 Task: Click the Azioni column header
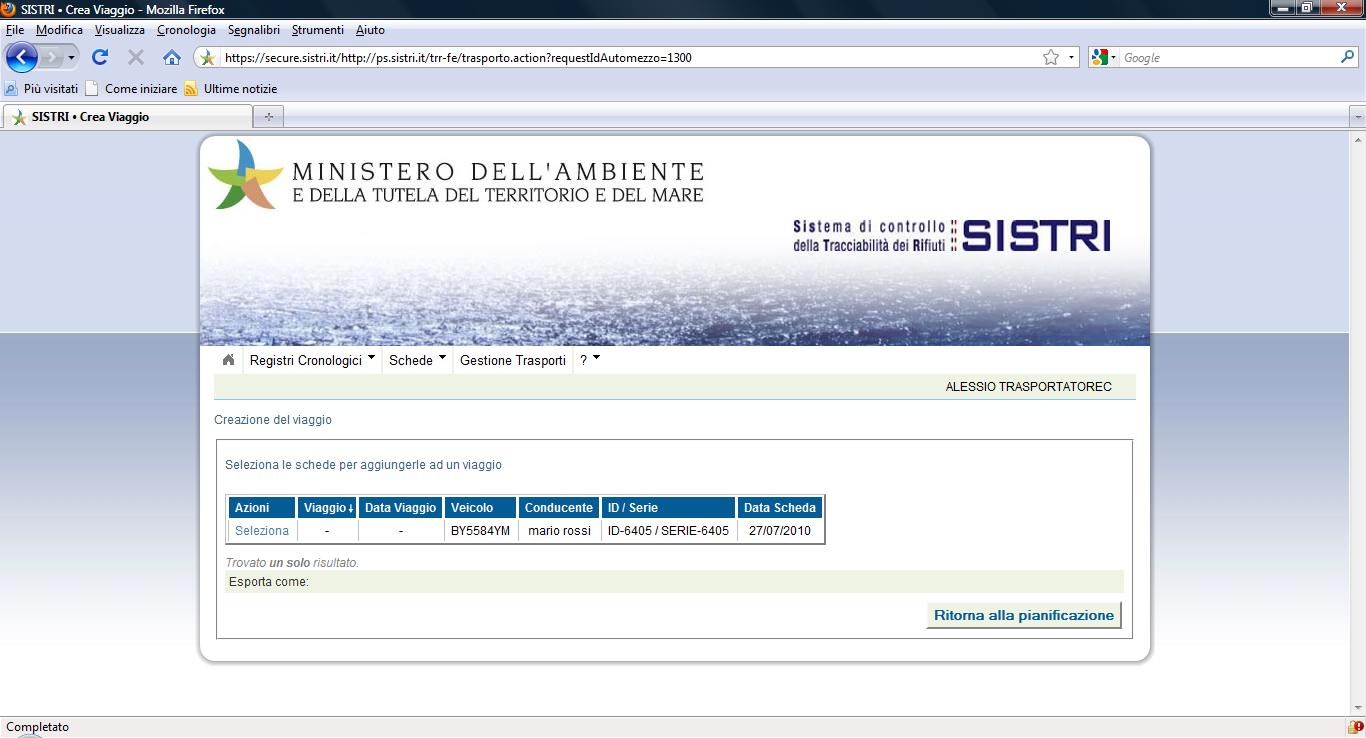coord(263,508)
